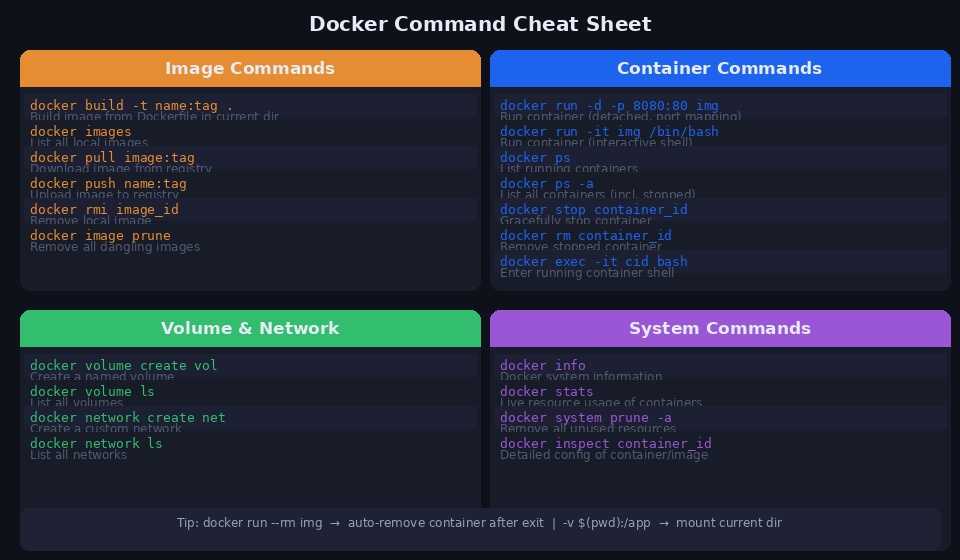Image resolution: width=960 pixels, height=560 pixels.
Task: Select the 'docker image prune' command
Action: [x=100, y=236]
